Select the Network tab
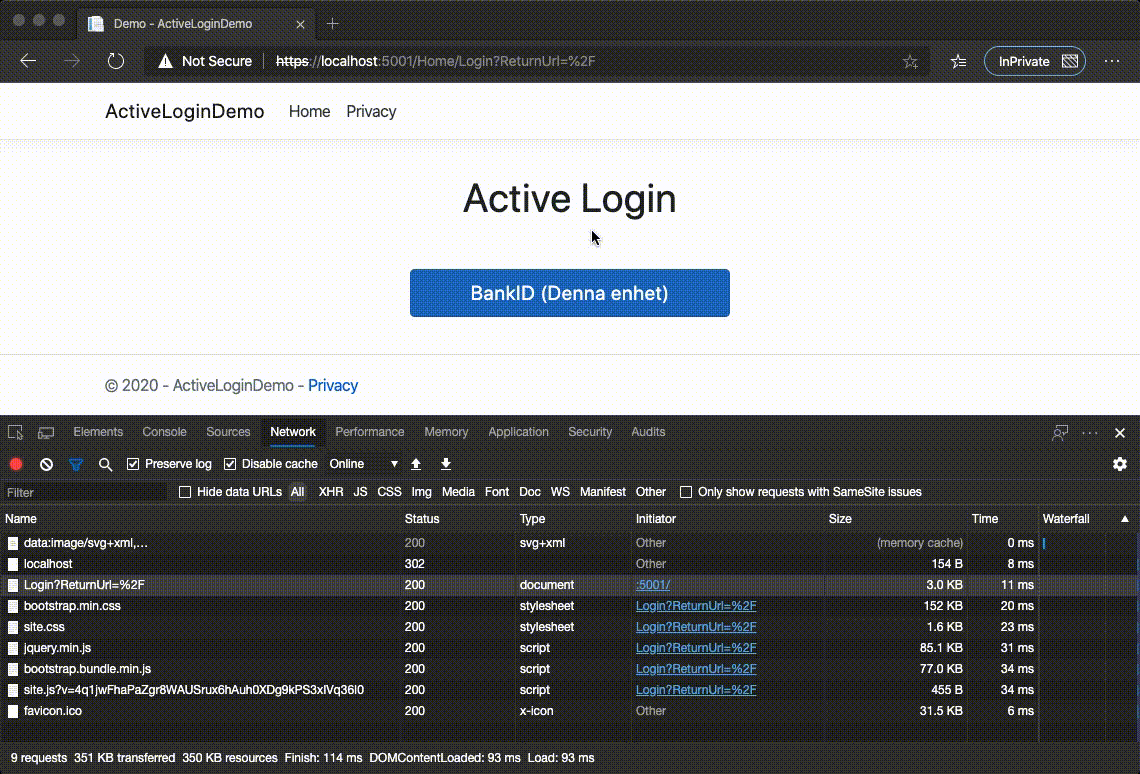 tap(293, 432)
